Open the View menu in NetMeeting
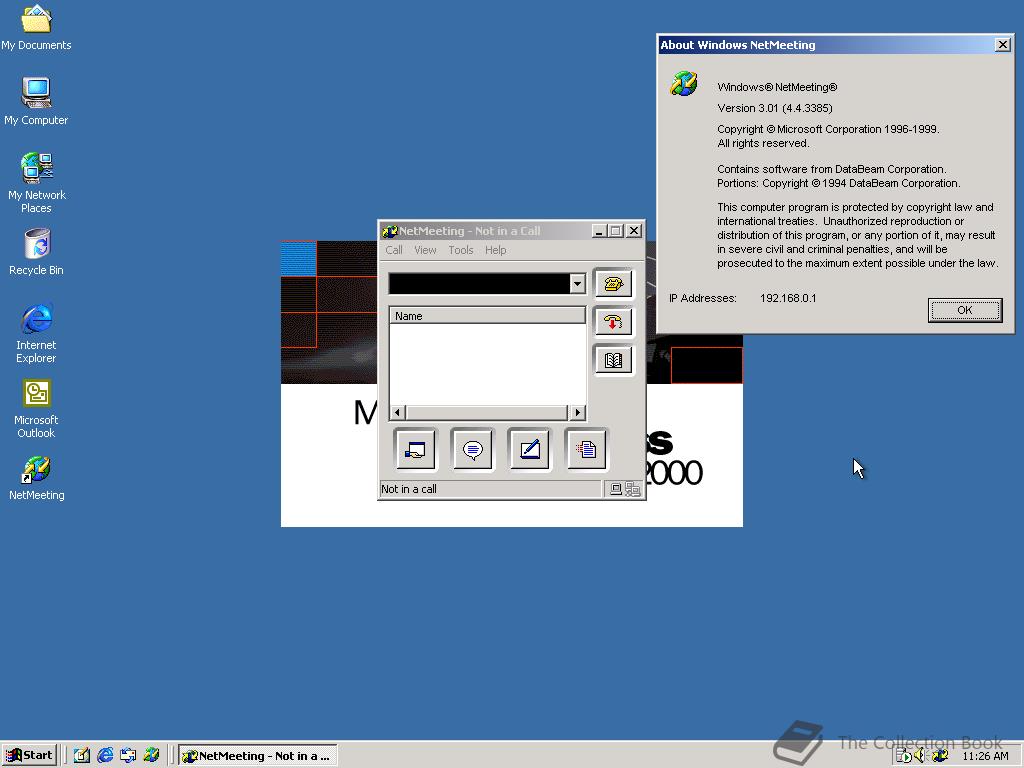The height and width of the screenshot is (768, 1024). 425,250
